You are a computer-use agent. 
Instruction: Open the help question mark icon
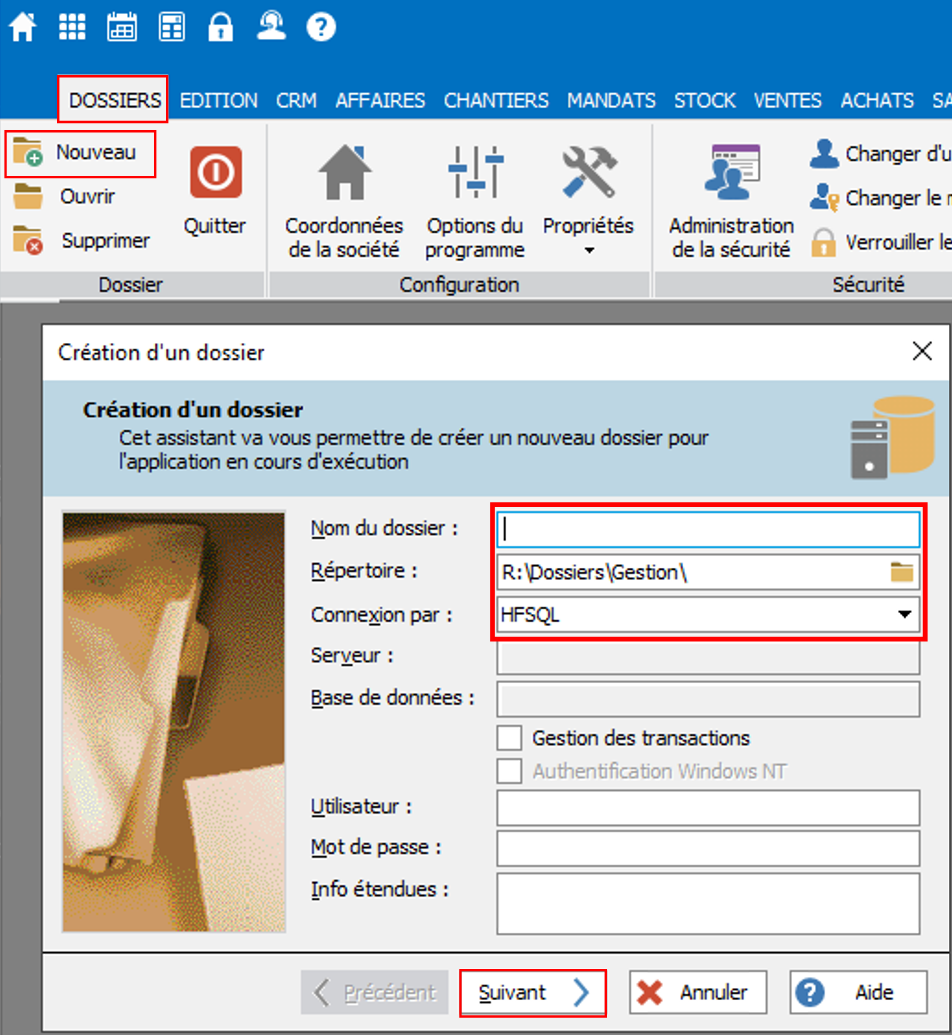[321, 28]
